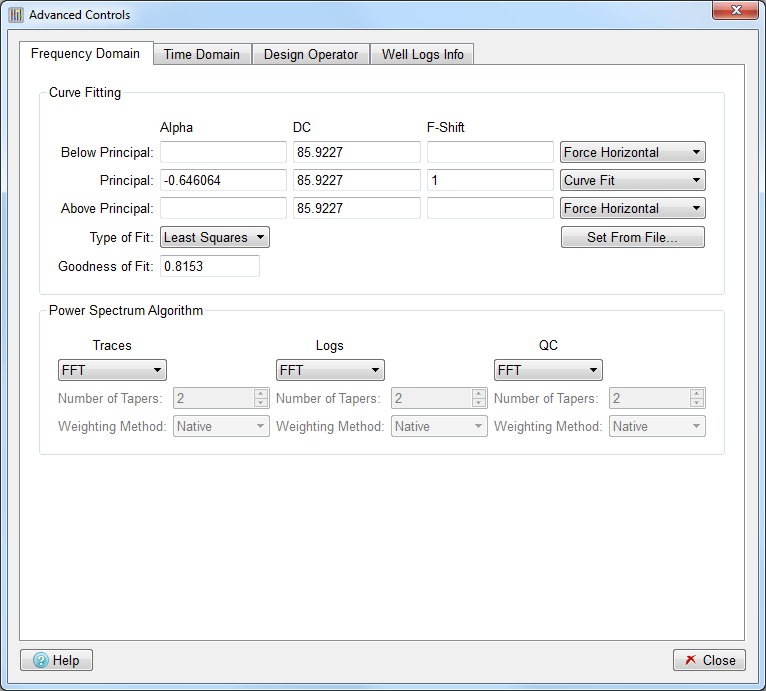Click the QC Number of Tapers field
Viewport: 766px width, 691px height.
650,398
